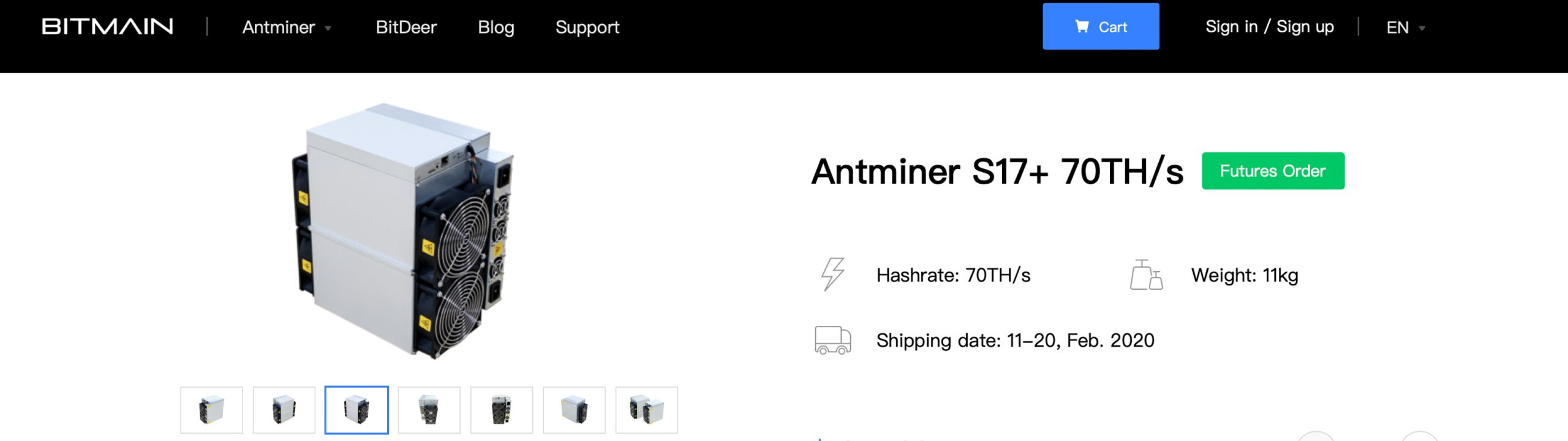Viewport: 1568px width, 441px height.
Task: Select the second product thumbnail
Action: [284, 410]
